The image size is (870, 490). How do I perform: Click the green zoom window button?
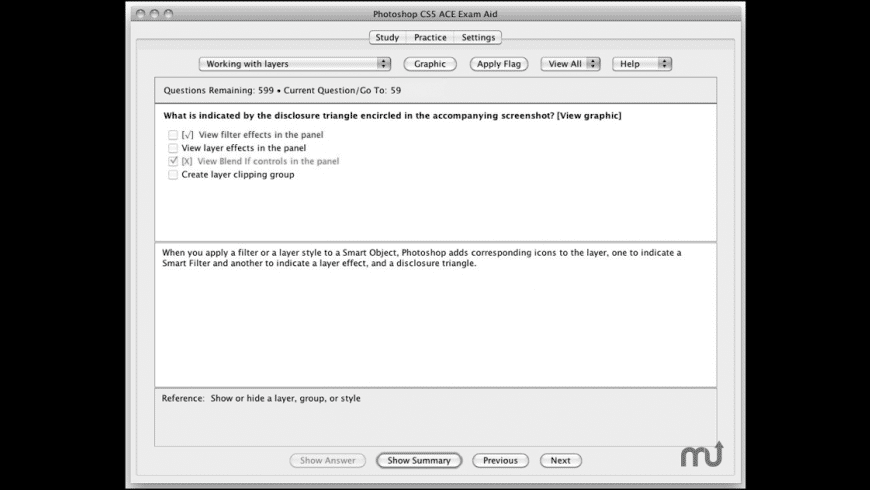tap(168, 14)
